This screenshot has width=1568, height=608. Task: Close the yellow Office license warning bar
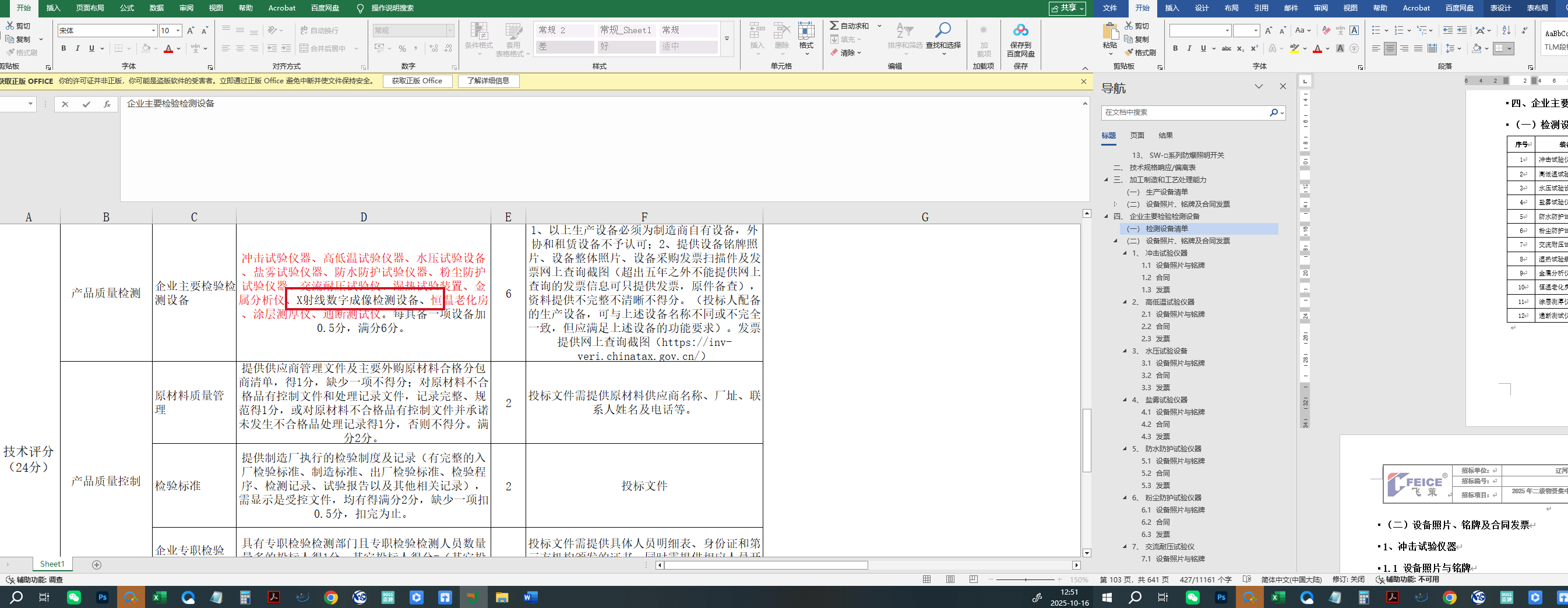click(1083, 82)
